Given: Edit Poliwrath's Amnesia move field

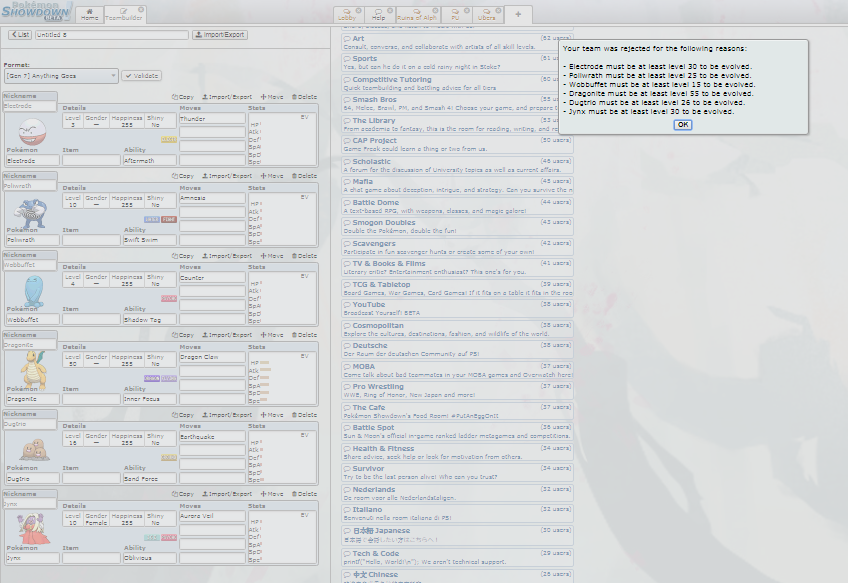Looking at the screenshot, I should [x=212, y=198].
